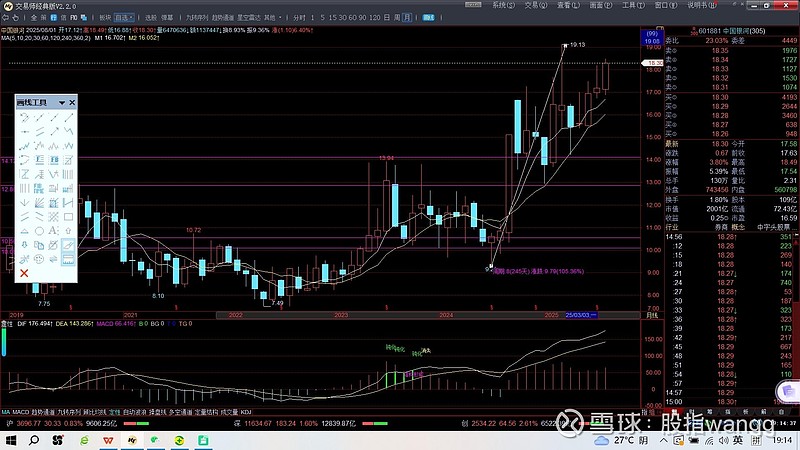Screen dimensions: 800x450
Task: Select the rectangle drawing tool
Action: pos(68,217)
